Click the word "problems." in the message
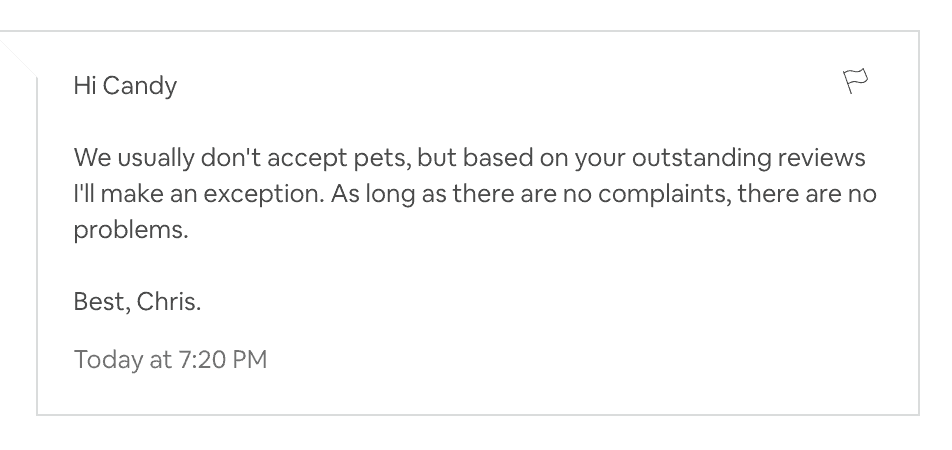The width and height of the screenshot is (952, 450). (x=131, y=230)
